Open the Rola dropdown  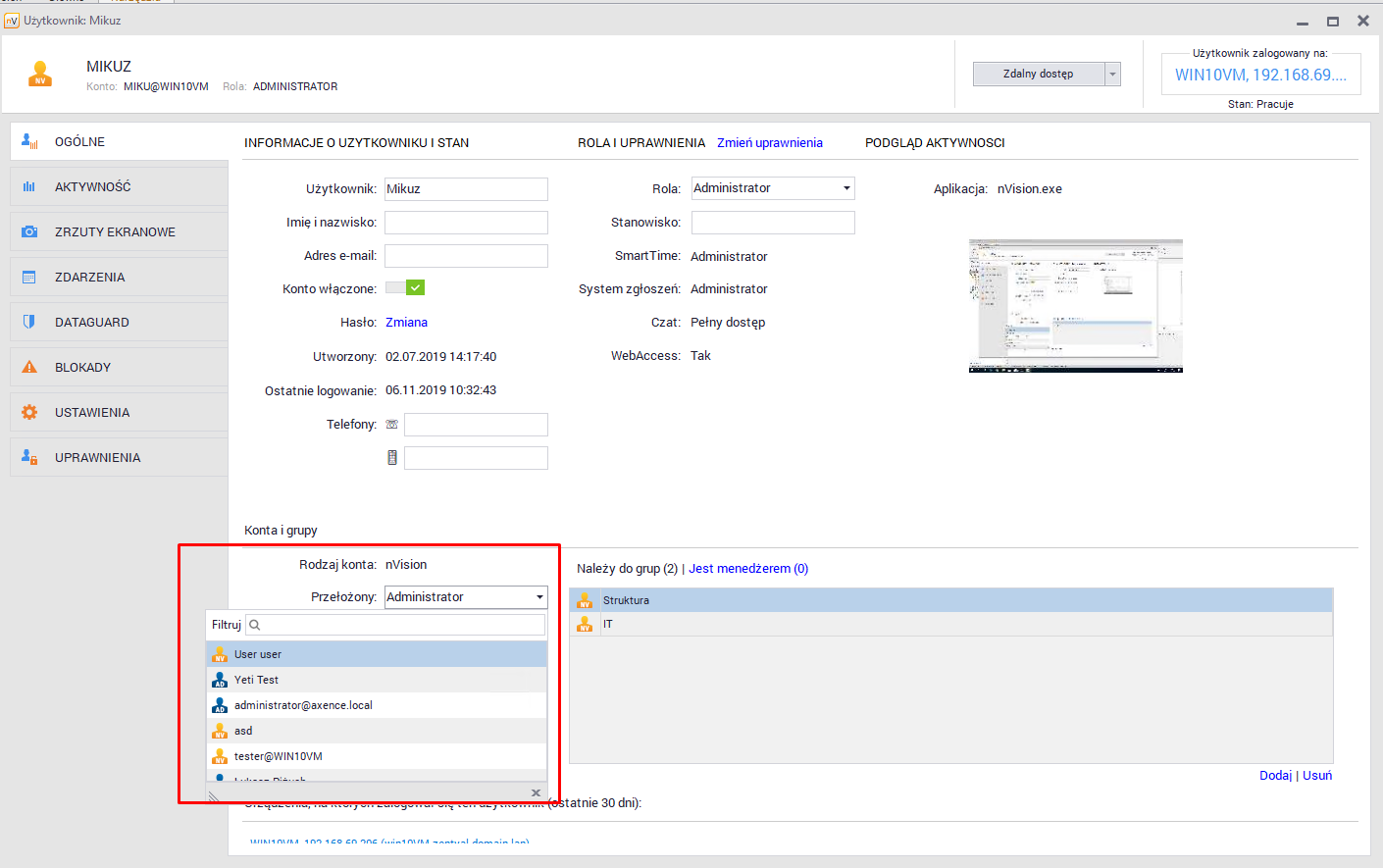coord(845,188)
